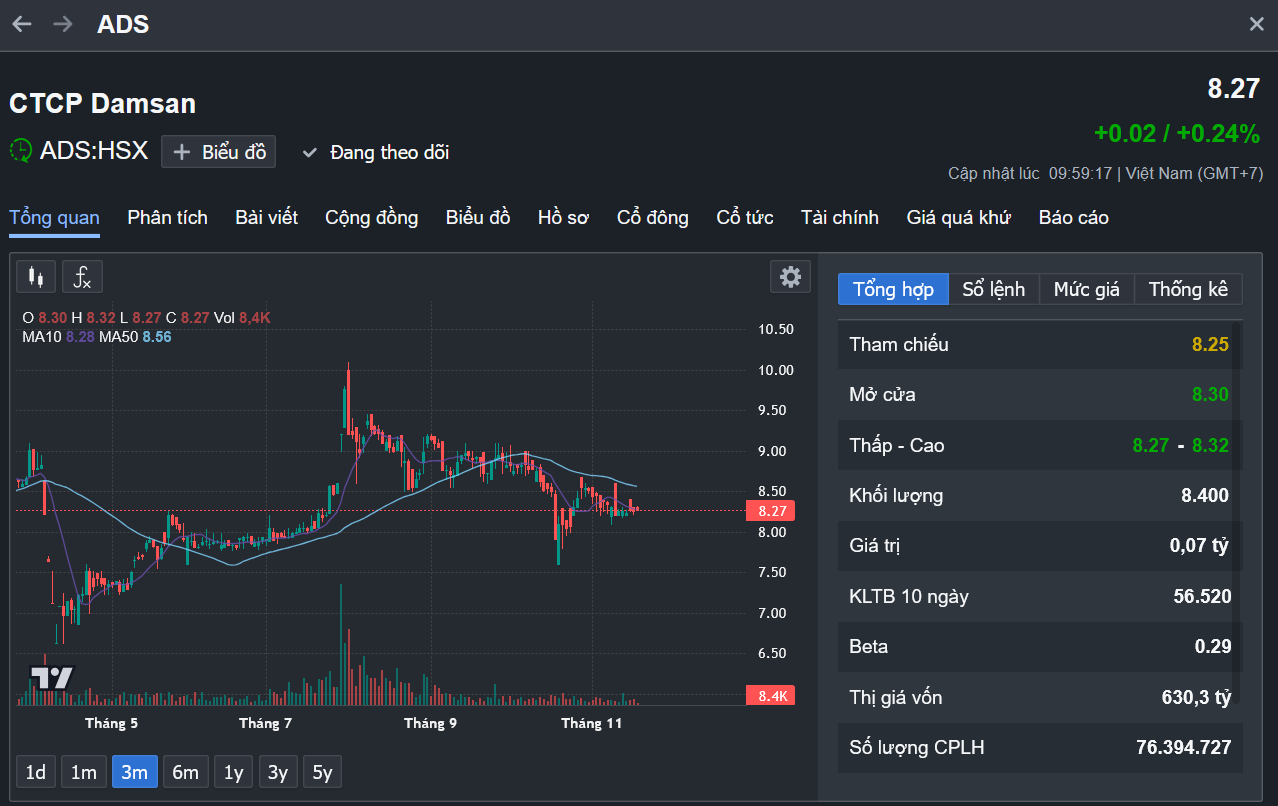This screenshot has width=1278, height=806.
Task: Open the Biểu đồ tab in navigation
Action: [x=478, y=217]
